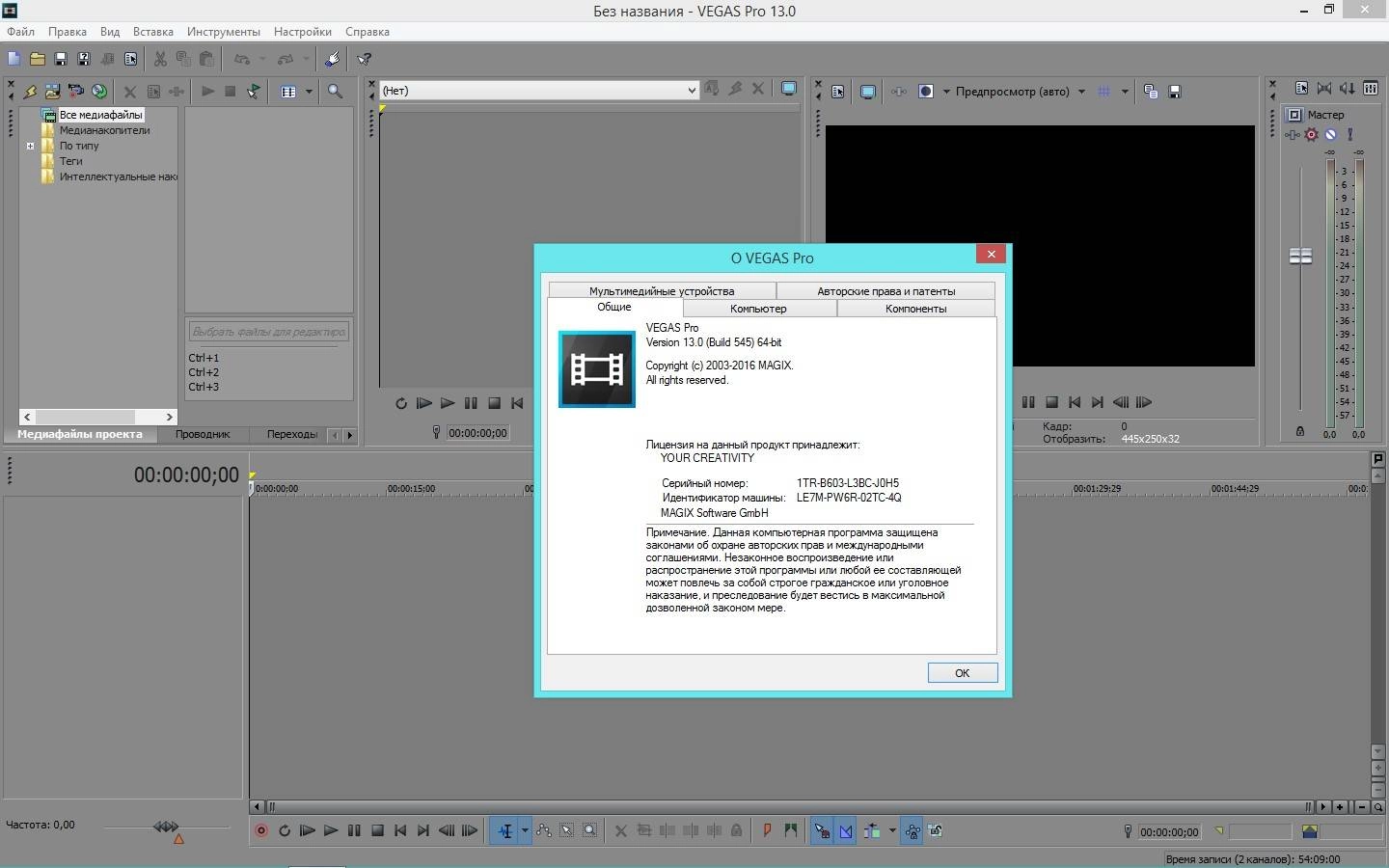This screenshot has width=1389, height=868.
Task: Toggle Master bus mute icon
Action: (1331, 134)
